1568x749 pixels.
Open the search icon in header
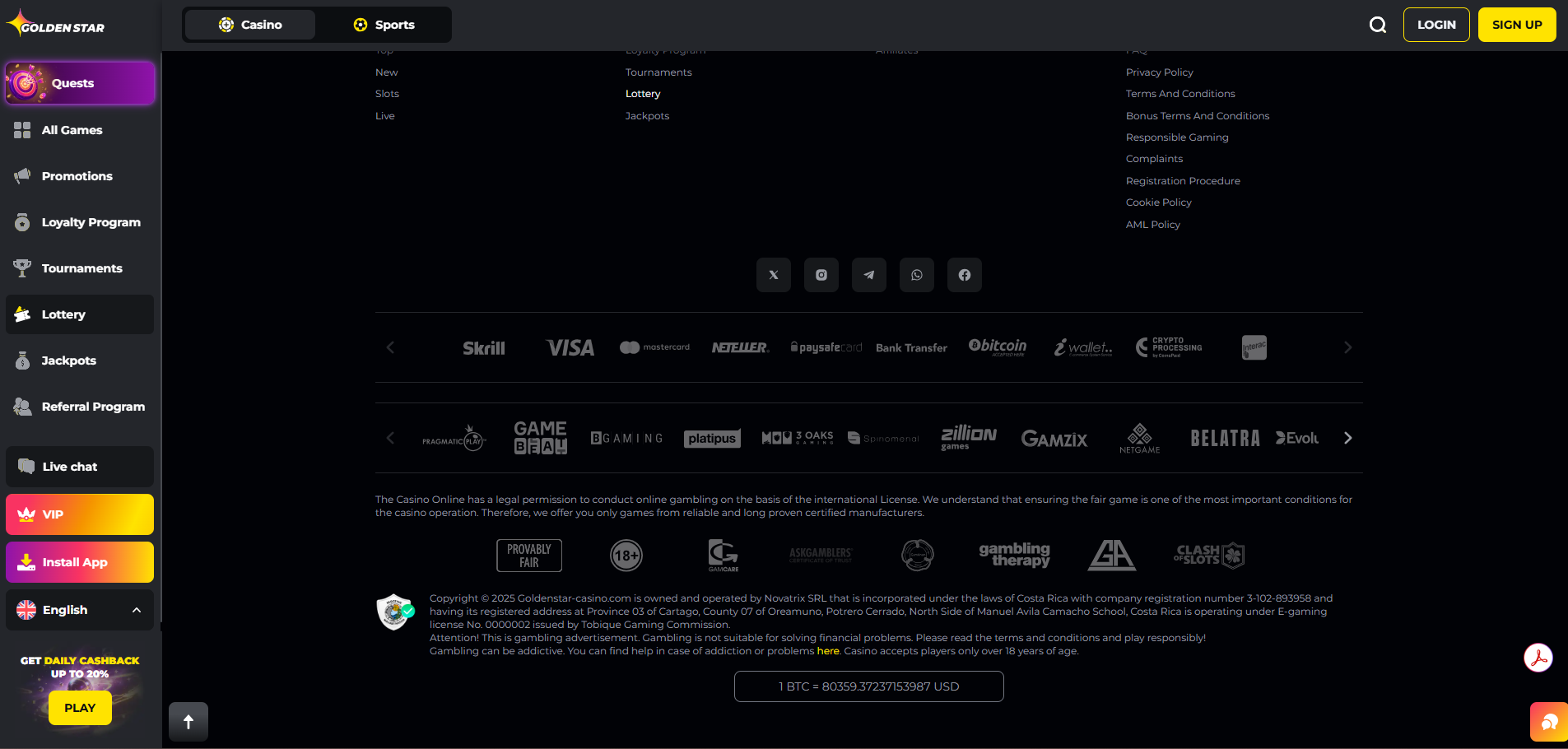pyautogui.click(x=1378, y=25)
